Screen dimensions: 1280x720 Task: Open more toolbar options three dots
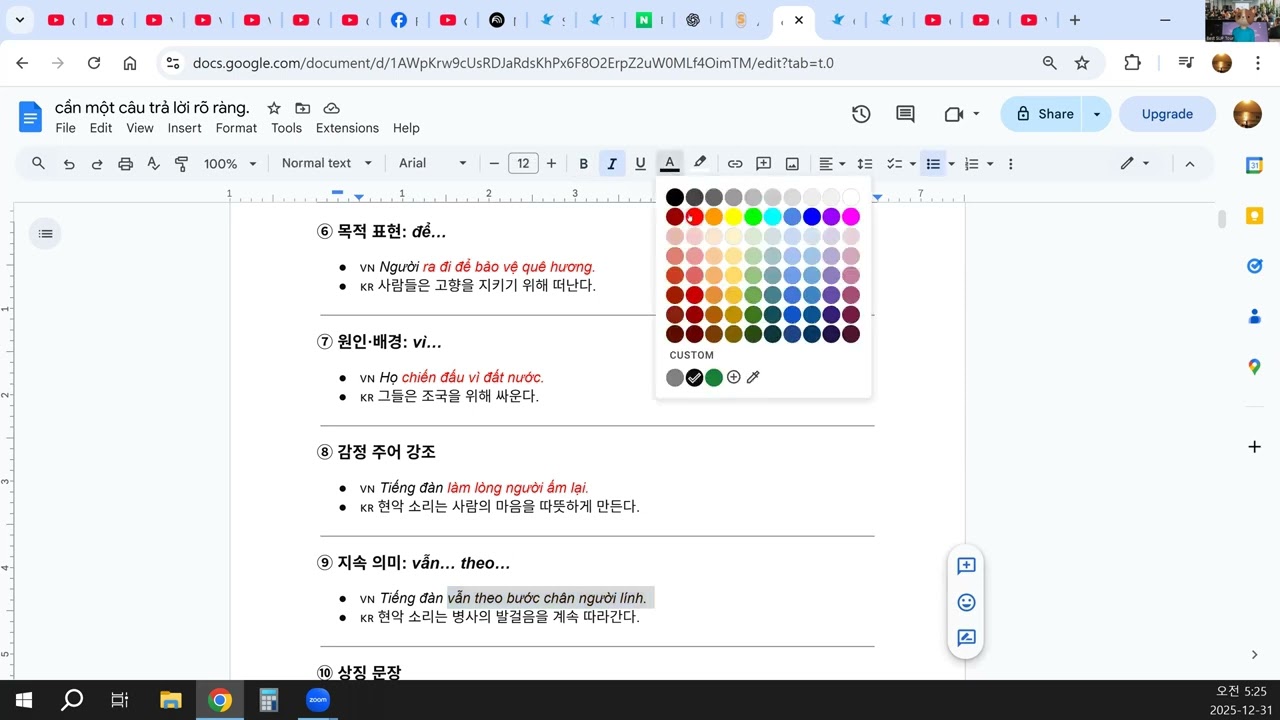click(x=1011, y=164)
